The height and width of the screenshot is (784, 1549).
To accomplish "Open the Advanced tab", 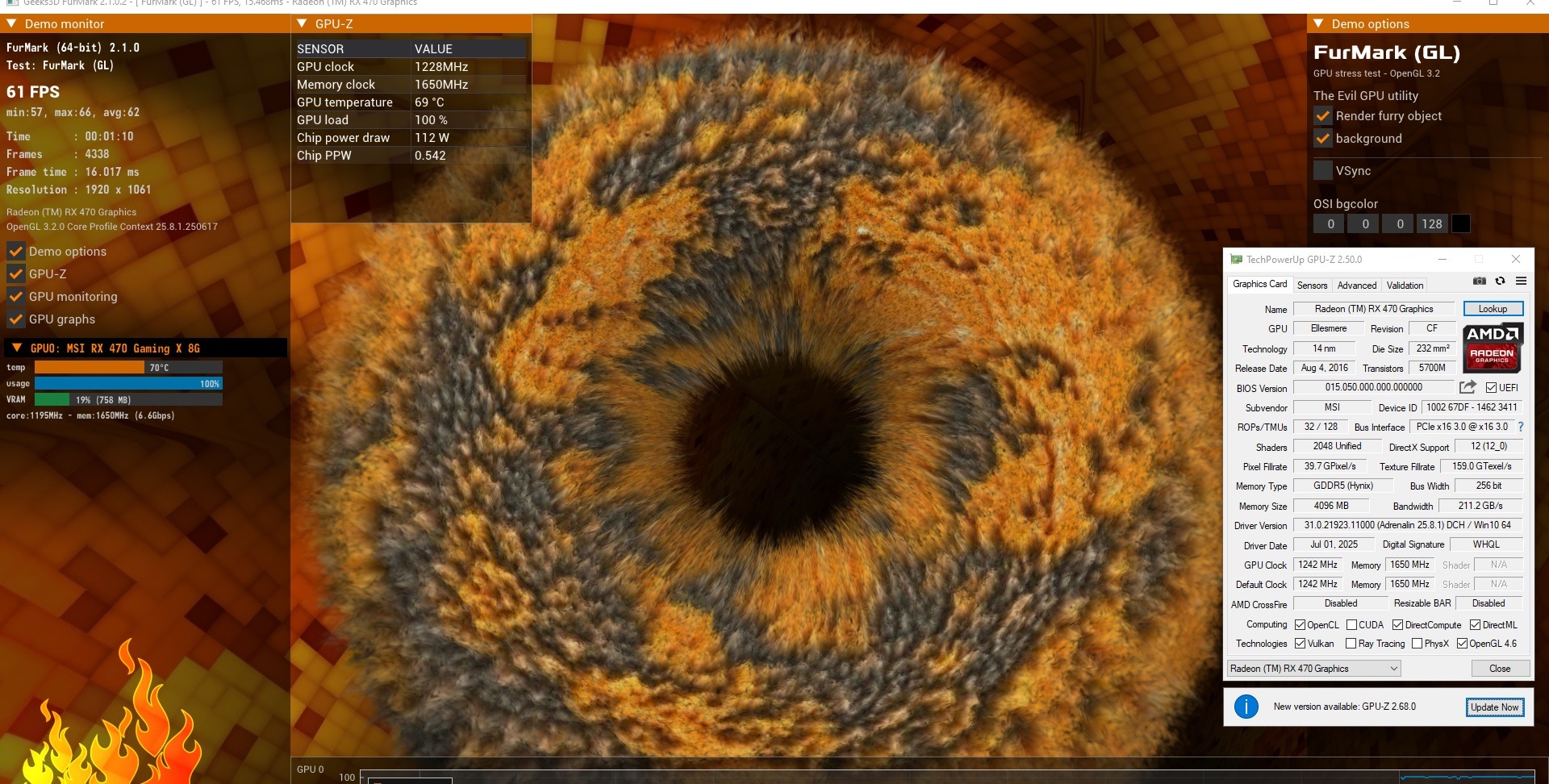I will (1357, 286).
